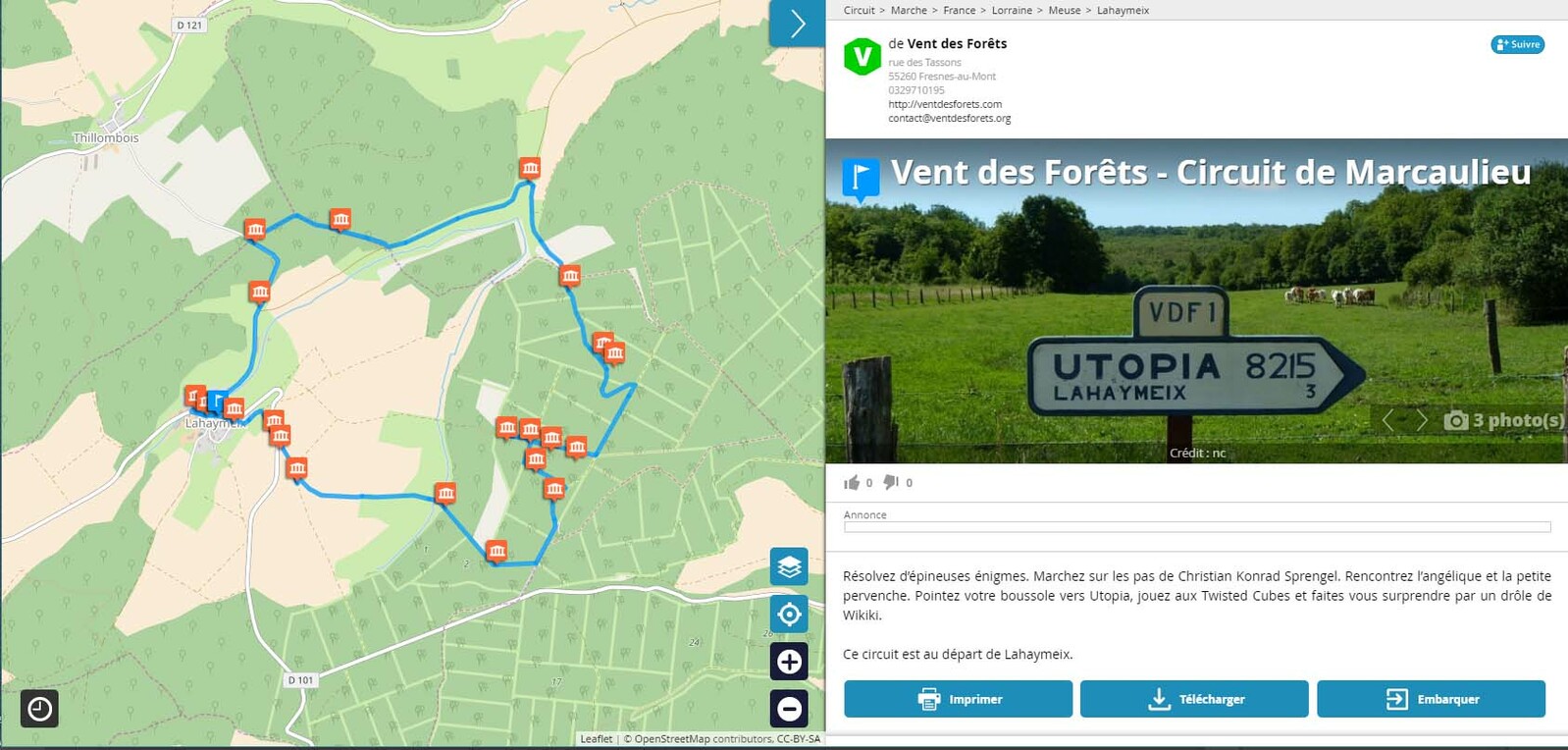This screenshot has width=1568, height=750.
Task: Go to the Meuse breadcrumb
Action: 1064,11
